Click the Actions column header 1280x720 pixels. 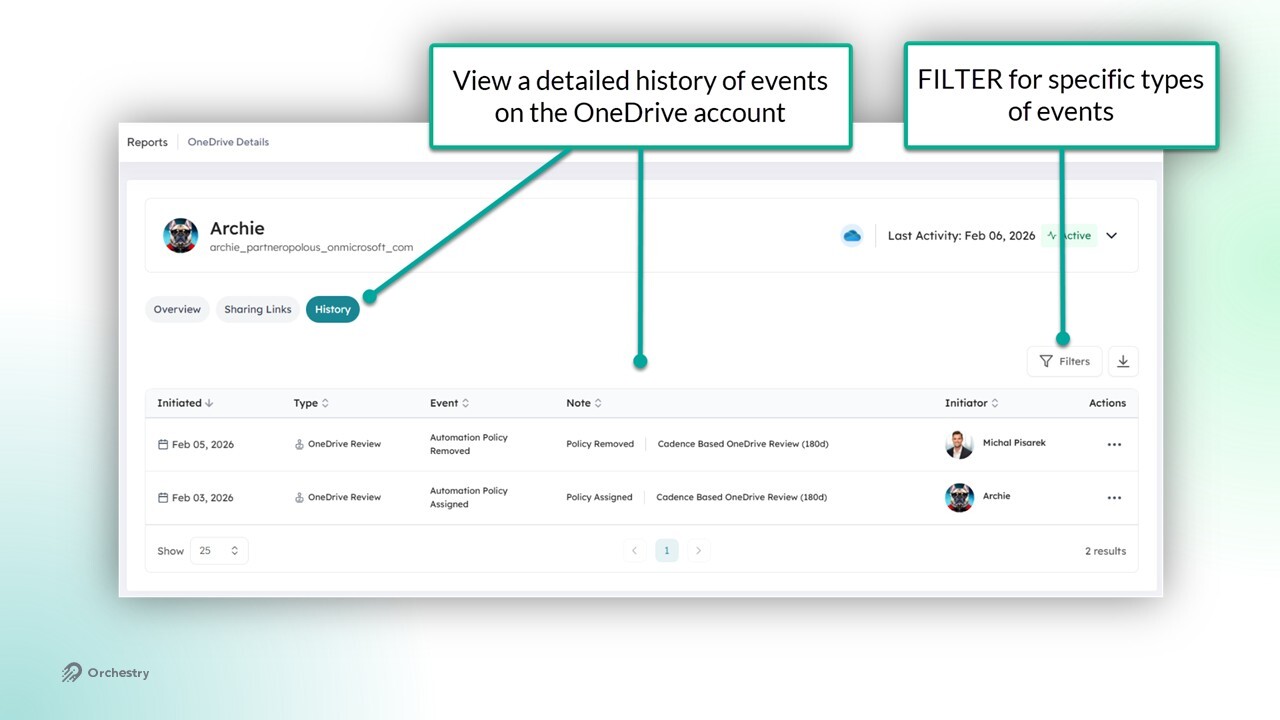pos(1107,403)
